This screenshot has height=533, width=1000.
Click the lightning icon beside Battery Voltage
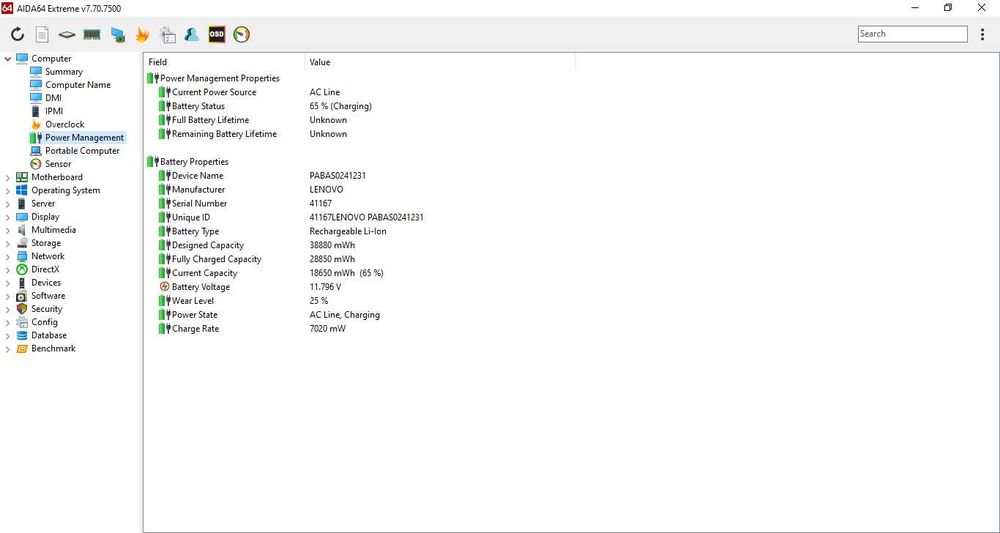tap(165, 287)
